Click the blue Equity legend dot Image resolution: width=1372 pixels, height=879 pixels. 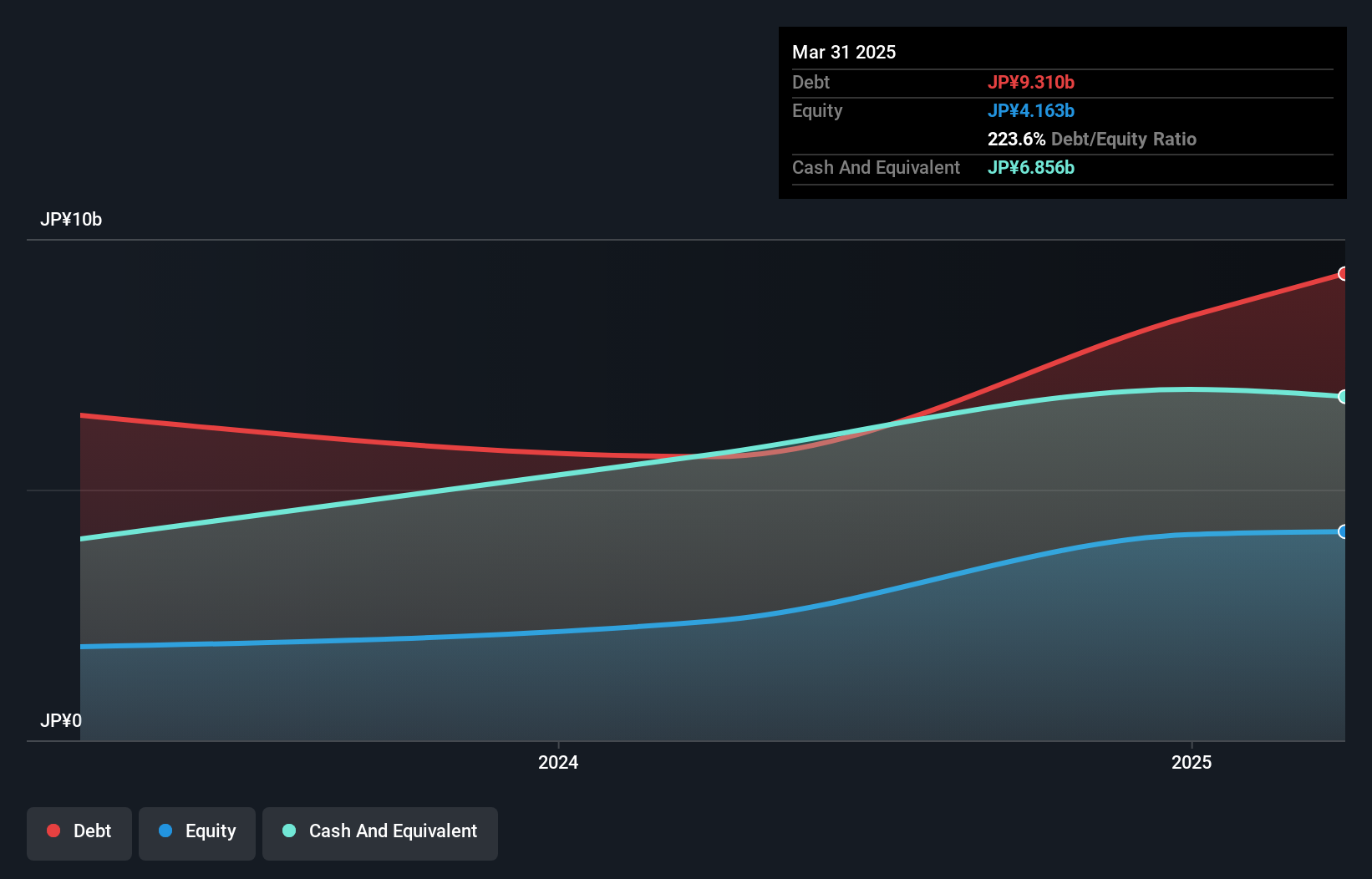point(165,831)
